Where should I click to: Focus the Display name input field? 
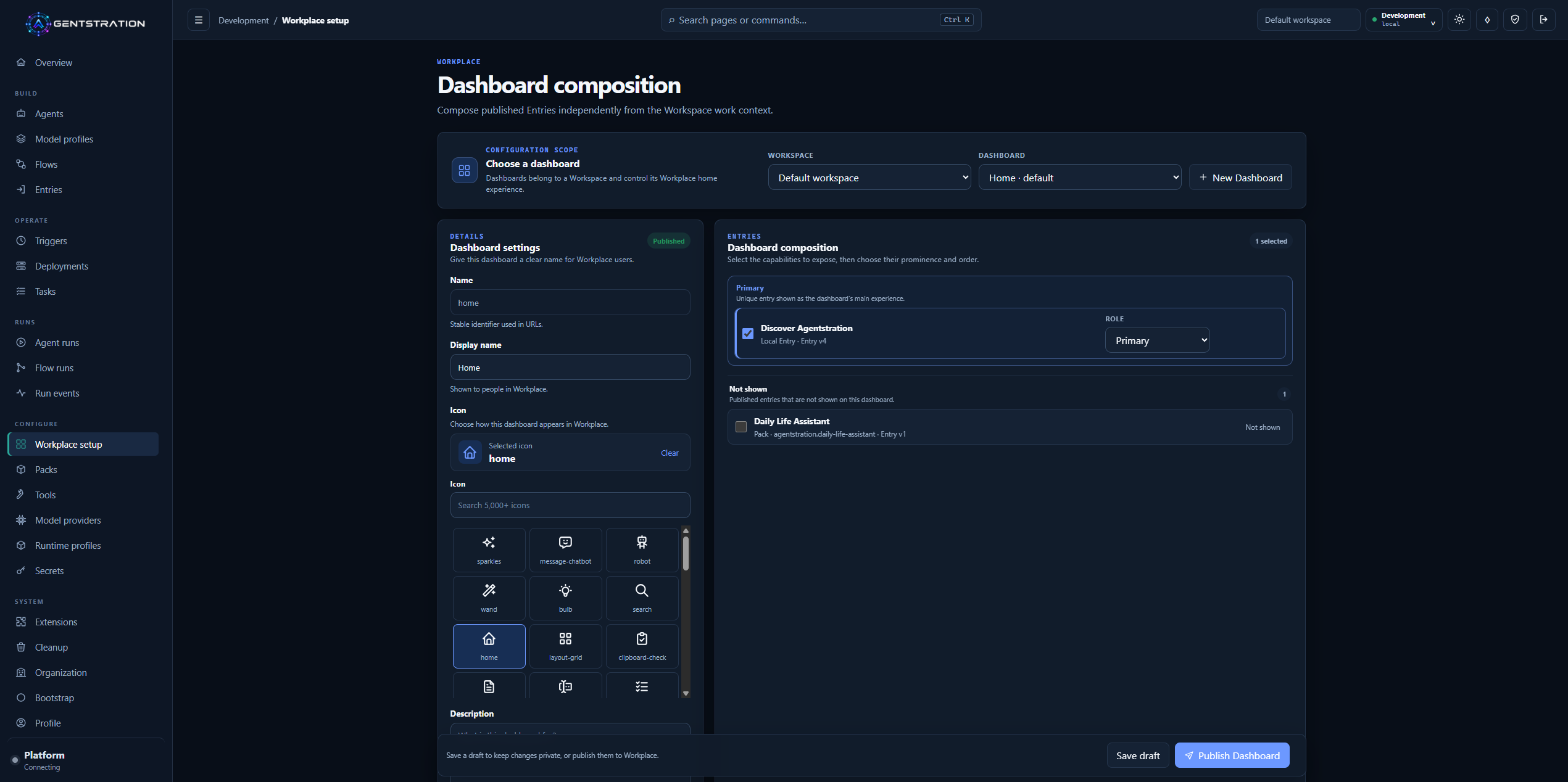coord(570,368)
